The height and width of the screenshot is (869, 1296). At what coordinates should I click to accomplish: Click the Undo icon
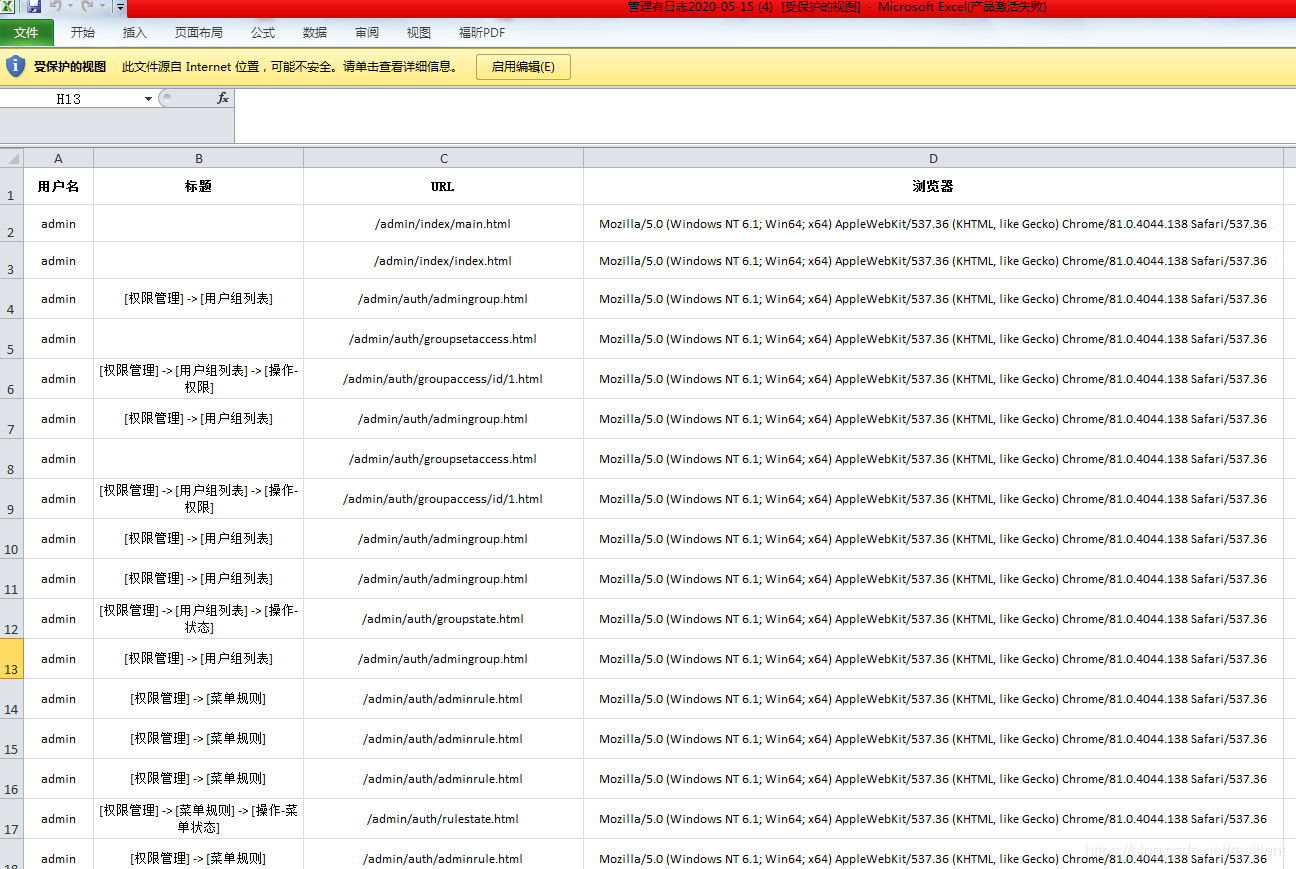(x=58, y=7)
